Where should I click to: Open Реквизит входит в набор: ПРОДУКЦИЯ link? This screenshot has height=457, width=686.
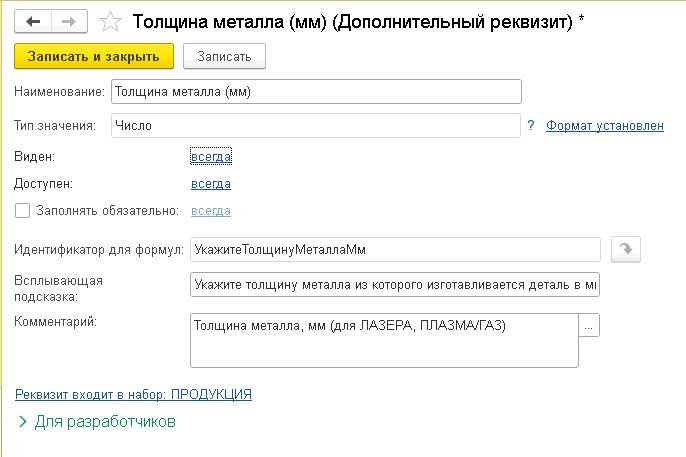pyautogui.click(x=133, y=394)
